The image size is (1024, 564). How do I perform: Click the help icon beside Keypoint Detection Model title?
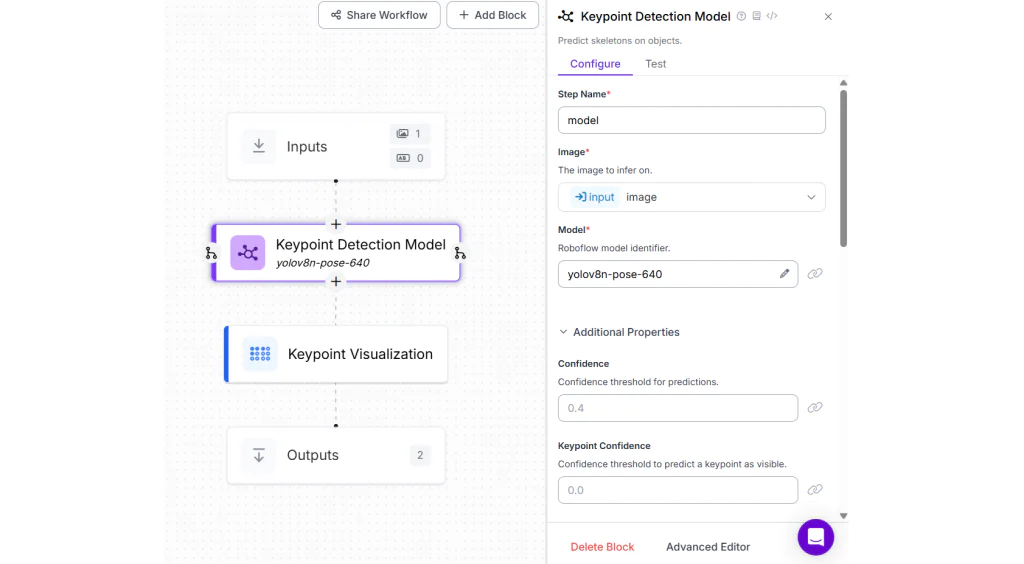(741, 16)
